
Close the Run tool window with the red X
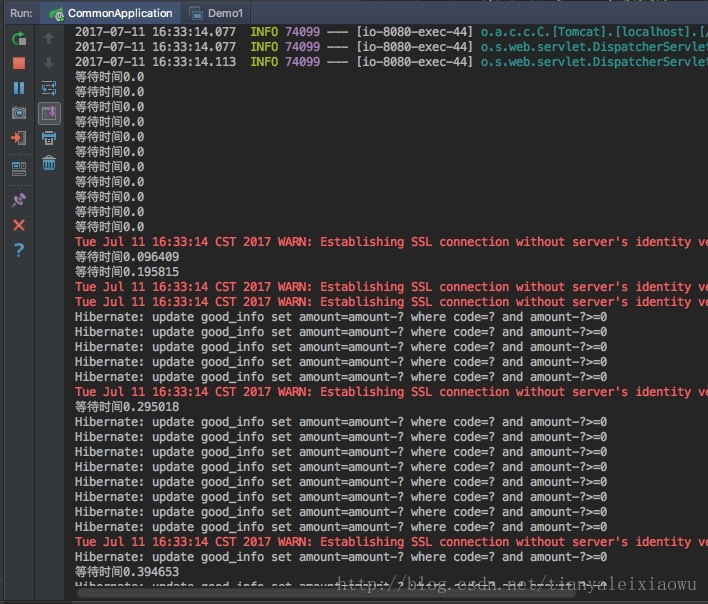(19, 225)
